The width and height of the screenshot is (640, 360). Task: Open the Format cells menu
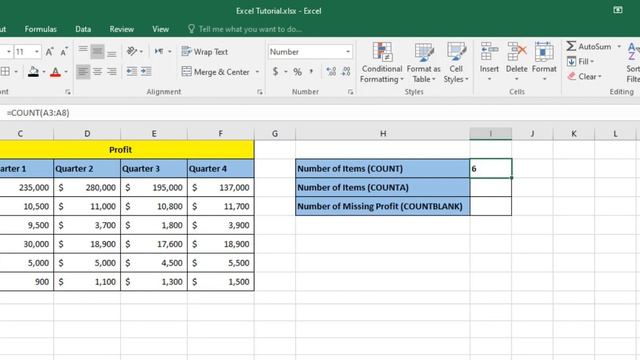pyautogui.click(x=544, y=61)
